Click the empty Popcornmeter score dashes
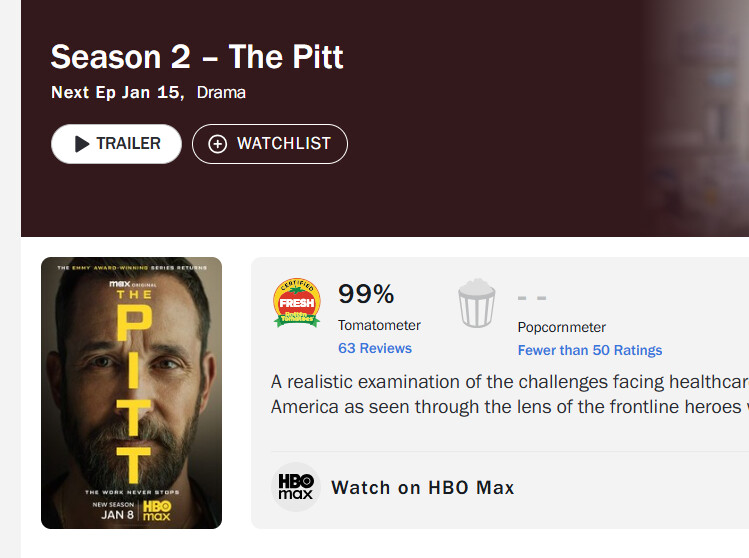Viewport: 749px width, 558px height. tap(532, 298)
